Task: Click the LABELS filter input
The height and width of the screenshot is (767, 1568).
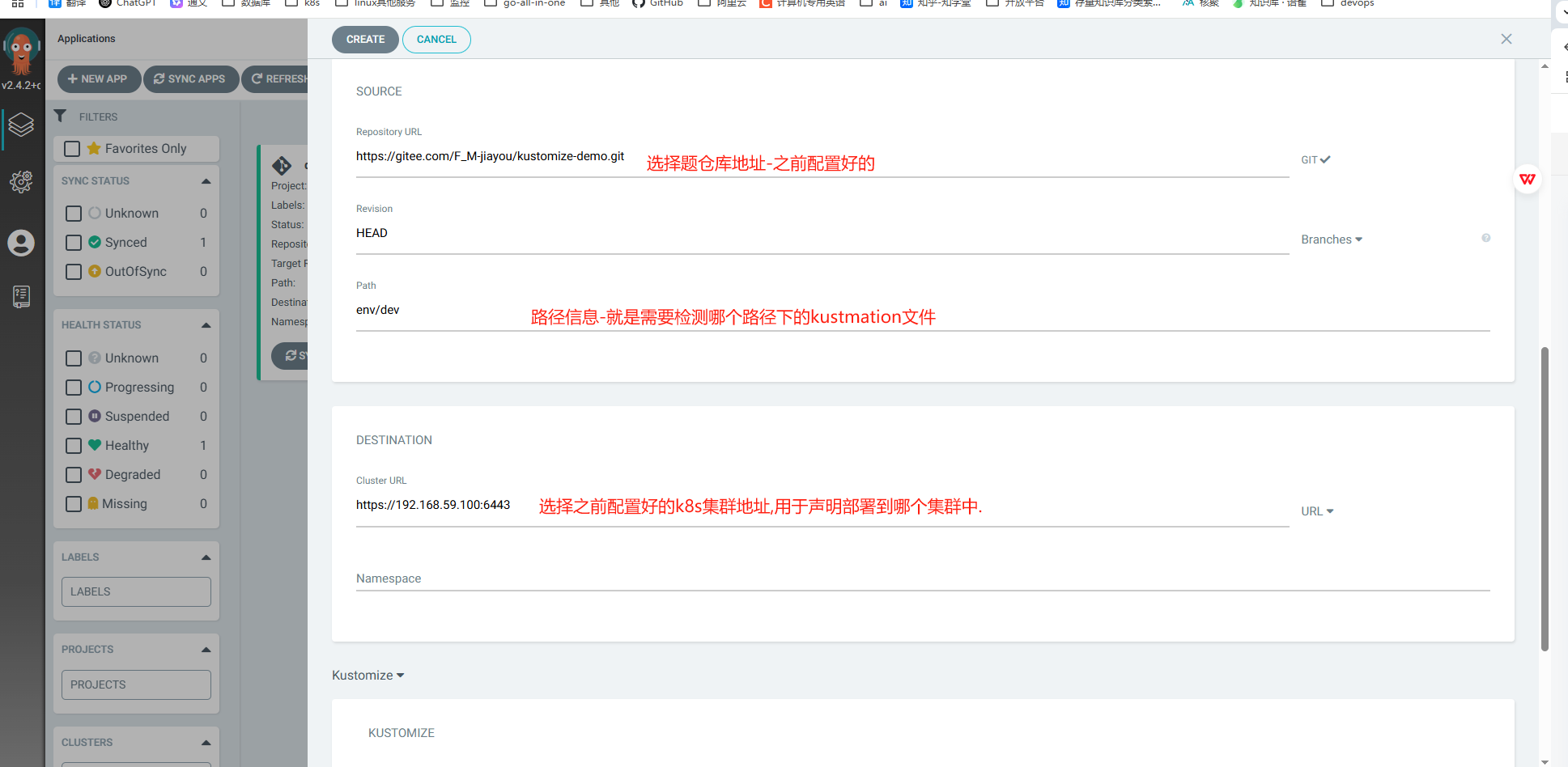Action: coord(136,591)
